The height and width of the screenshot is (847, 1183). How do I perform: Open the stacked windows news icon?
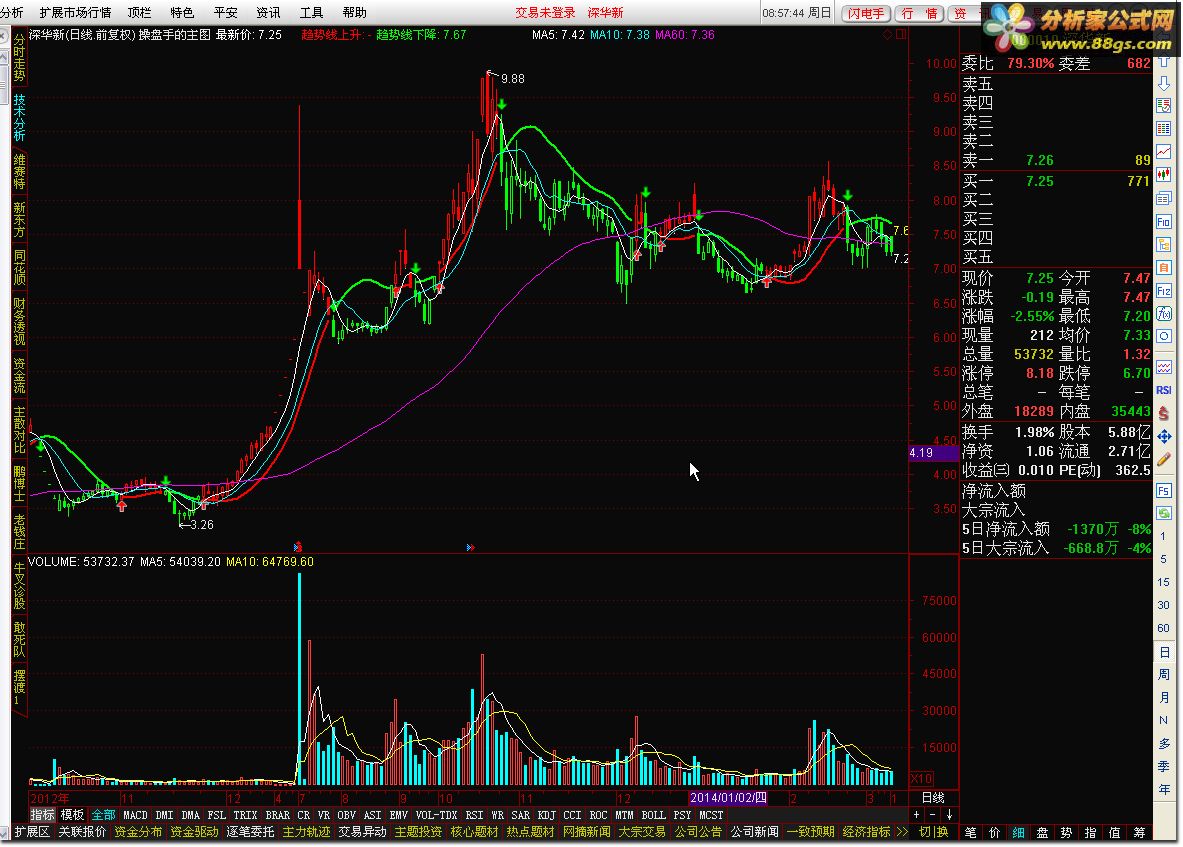[x=1163, y=198]
